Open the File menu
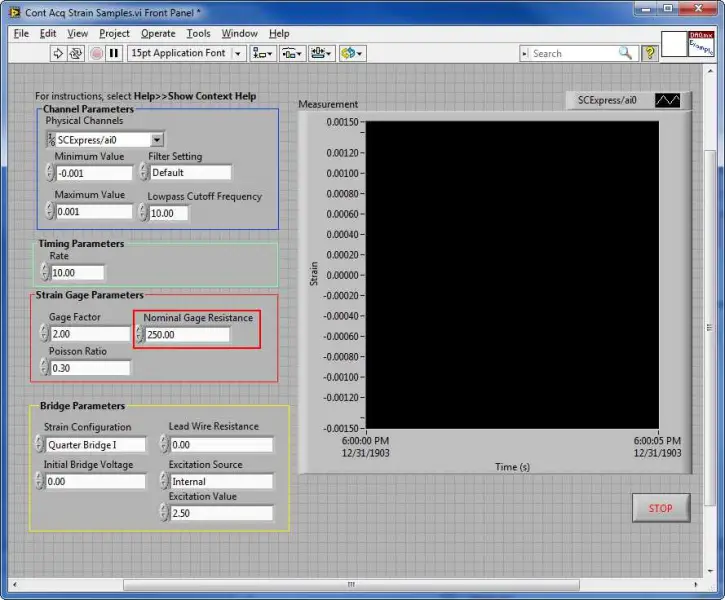 (x=21, y=34)
